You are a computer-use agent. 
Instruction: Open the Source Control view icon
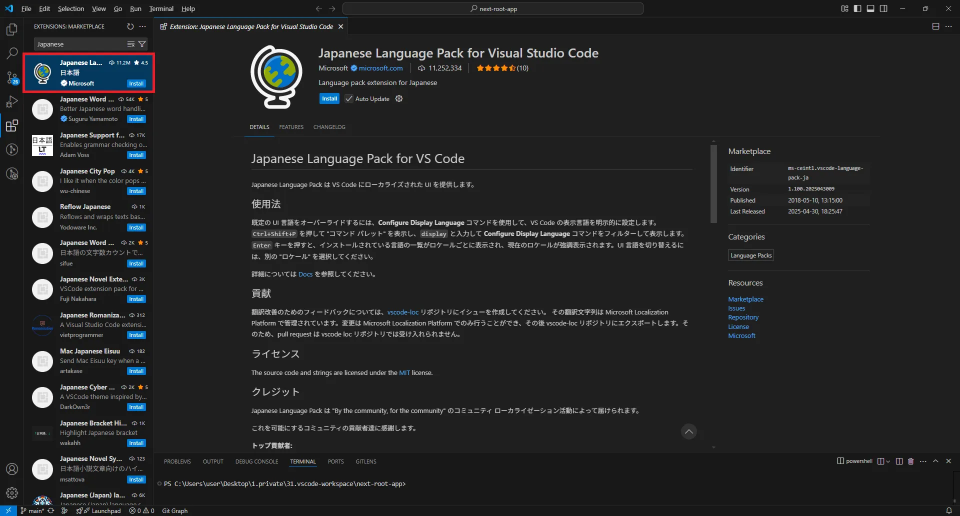(x=12, y=78)
